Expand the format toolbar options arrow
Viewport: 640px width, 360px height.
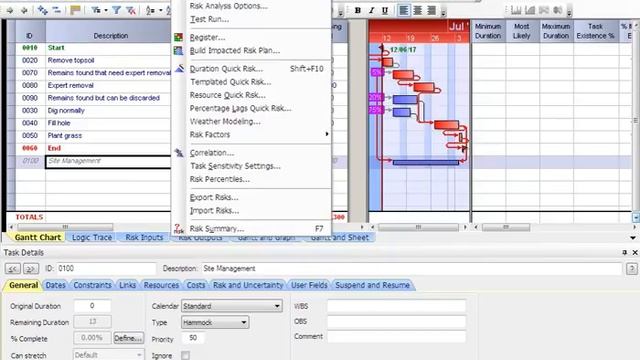click(x=443, y=11)
